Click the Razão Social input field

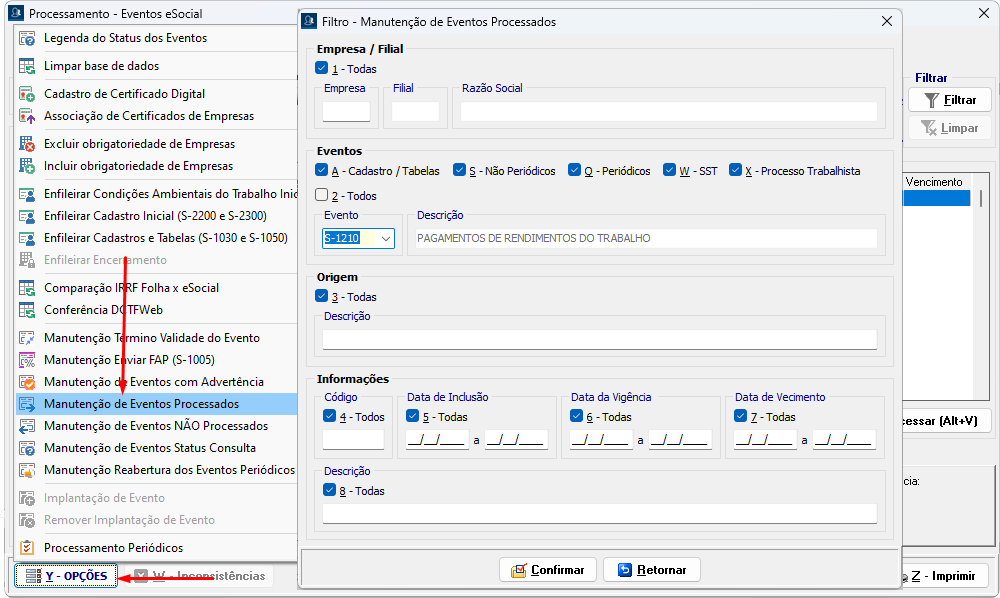pyautogui.click(x=667, y=112)
